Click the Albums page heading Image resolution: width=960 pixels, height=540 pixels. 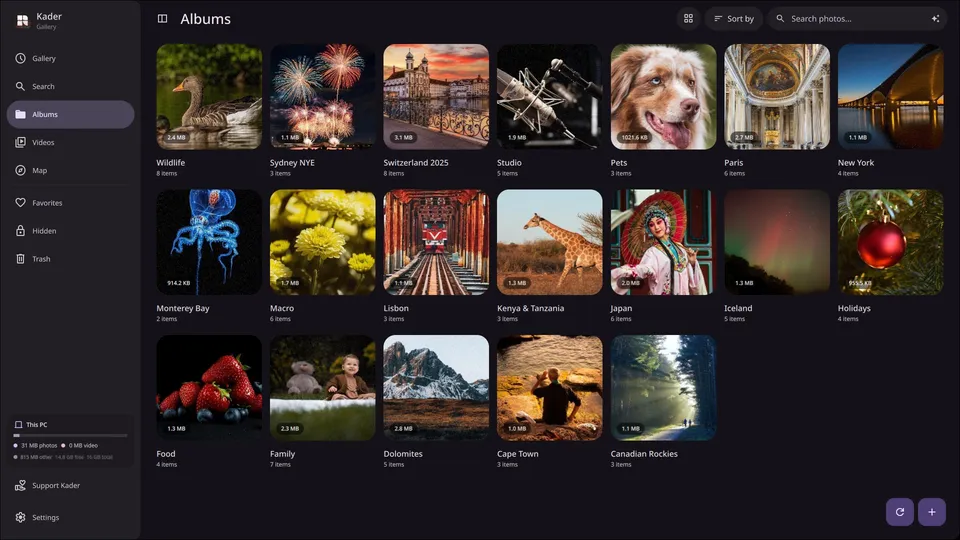click(x=205, y=19)
